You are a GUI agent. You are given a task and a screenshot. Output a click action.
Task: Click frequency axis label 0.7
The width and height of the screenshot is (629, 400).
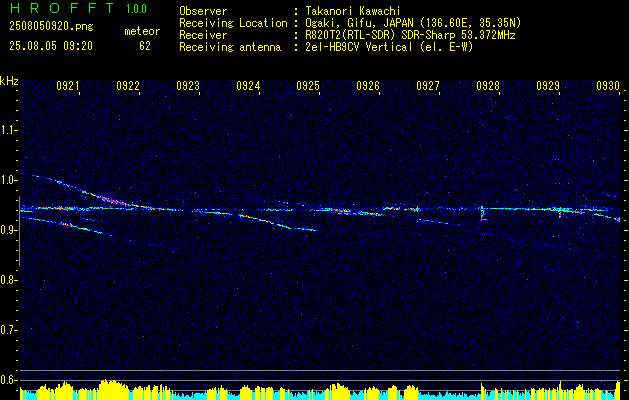(x=8, y=330)
